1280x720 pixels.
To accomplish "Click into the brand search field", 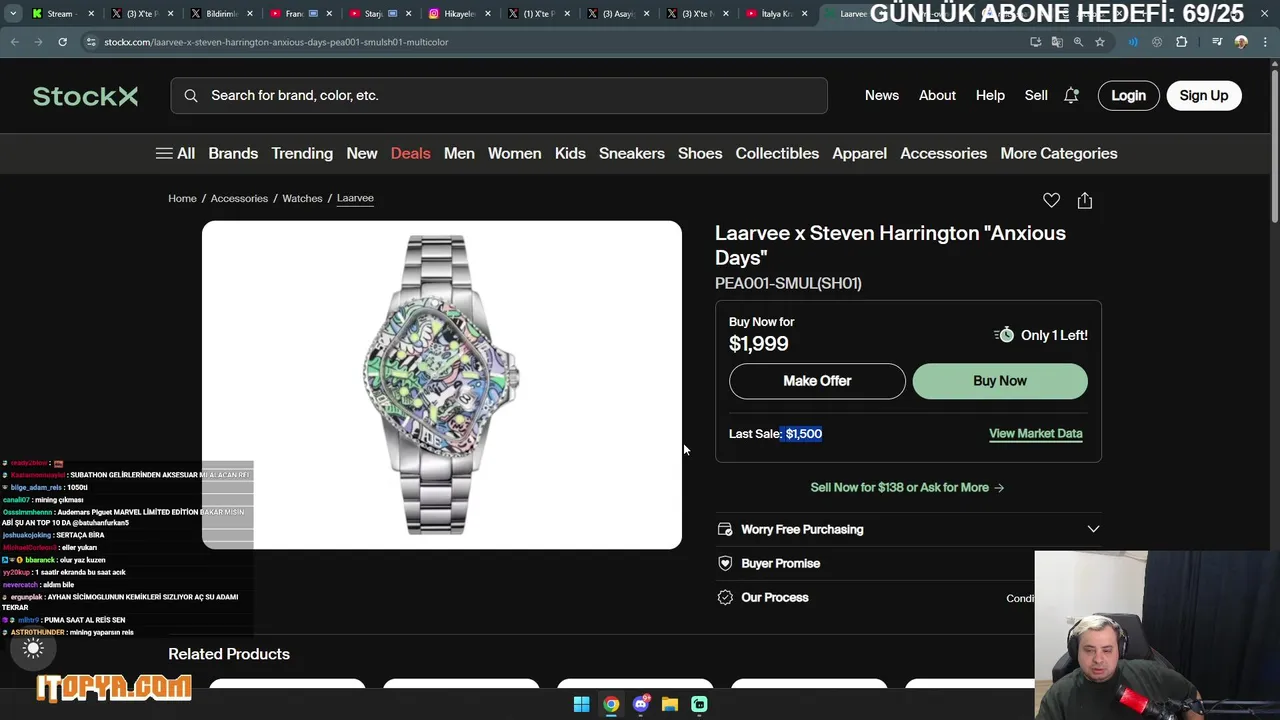I will (499, 95).
